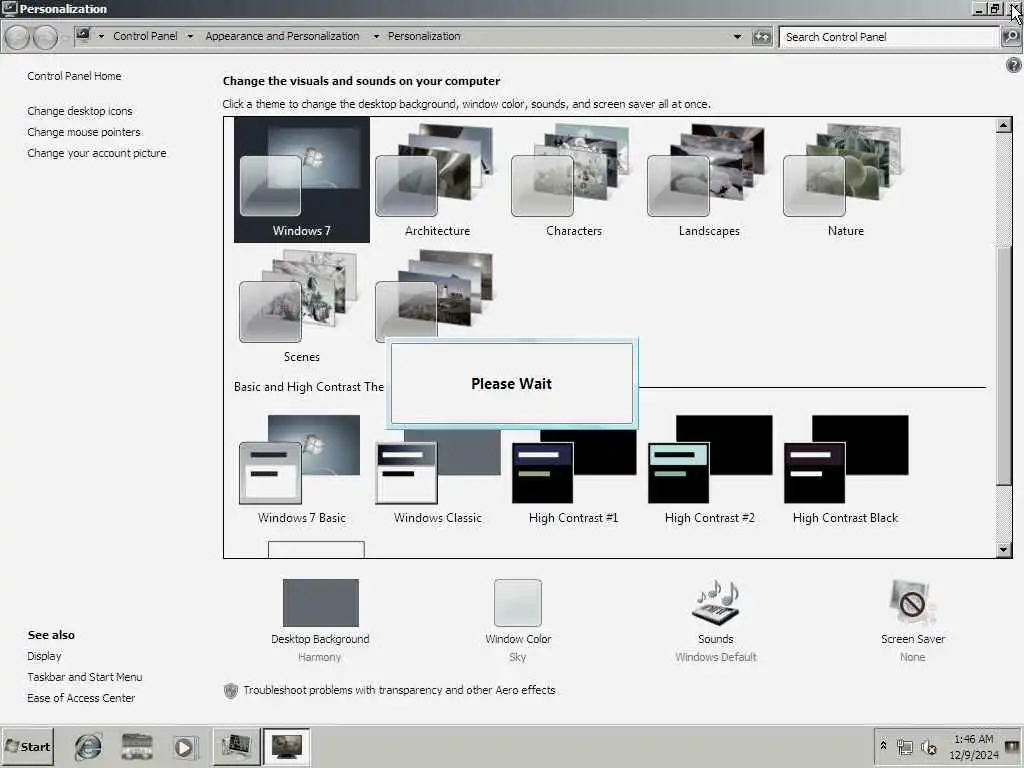The image size is (1024, 768).
Task: Open Change desktop icons
Action: tap(80, 111)
